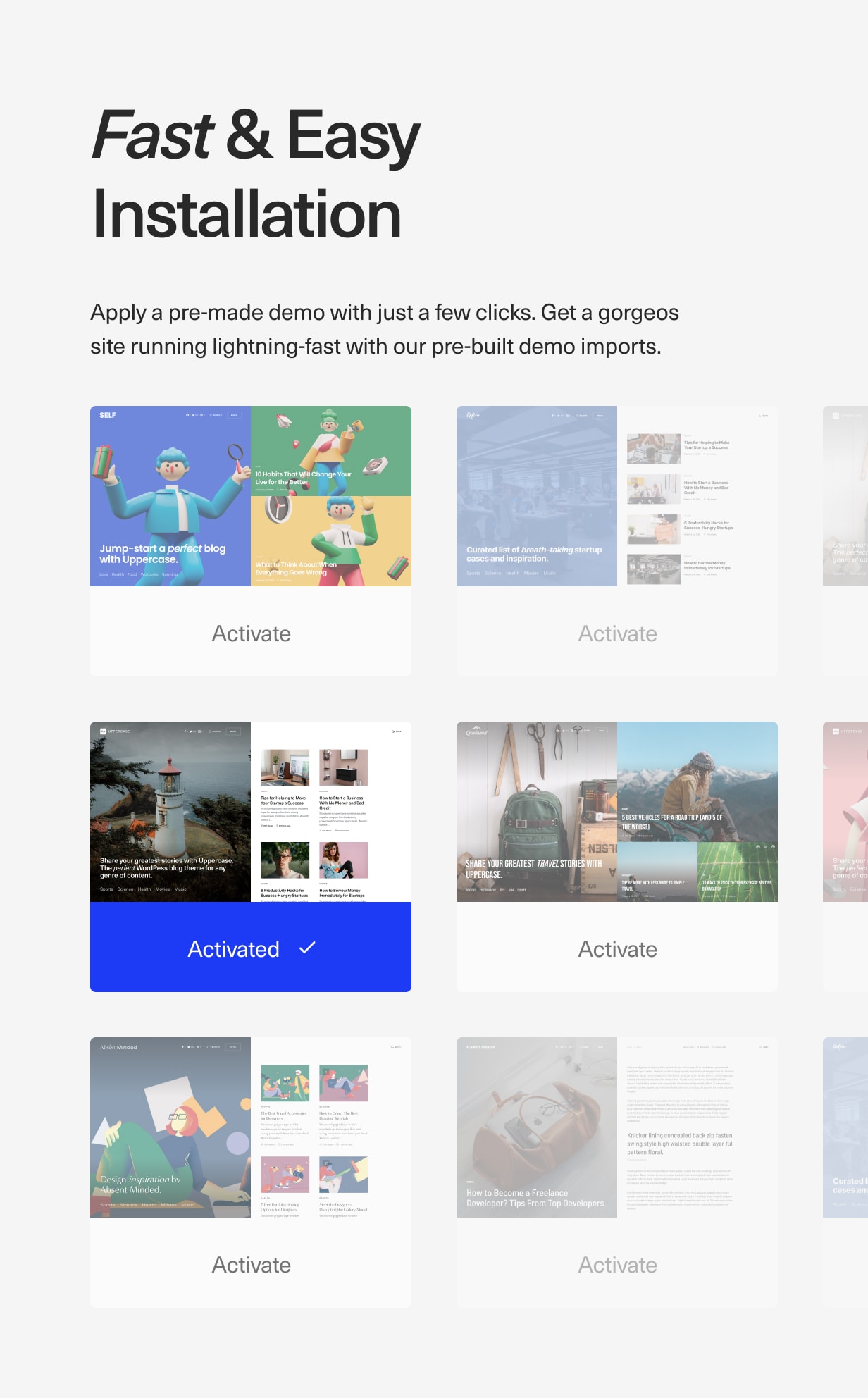Open '10 Habits That Will Change' article
This screenshot has width=868, height=1398.
tap(303, 478)
